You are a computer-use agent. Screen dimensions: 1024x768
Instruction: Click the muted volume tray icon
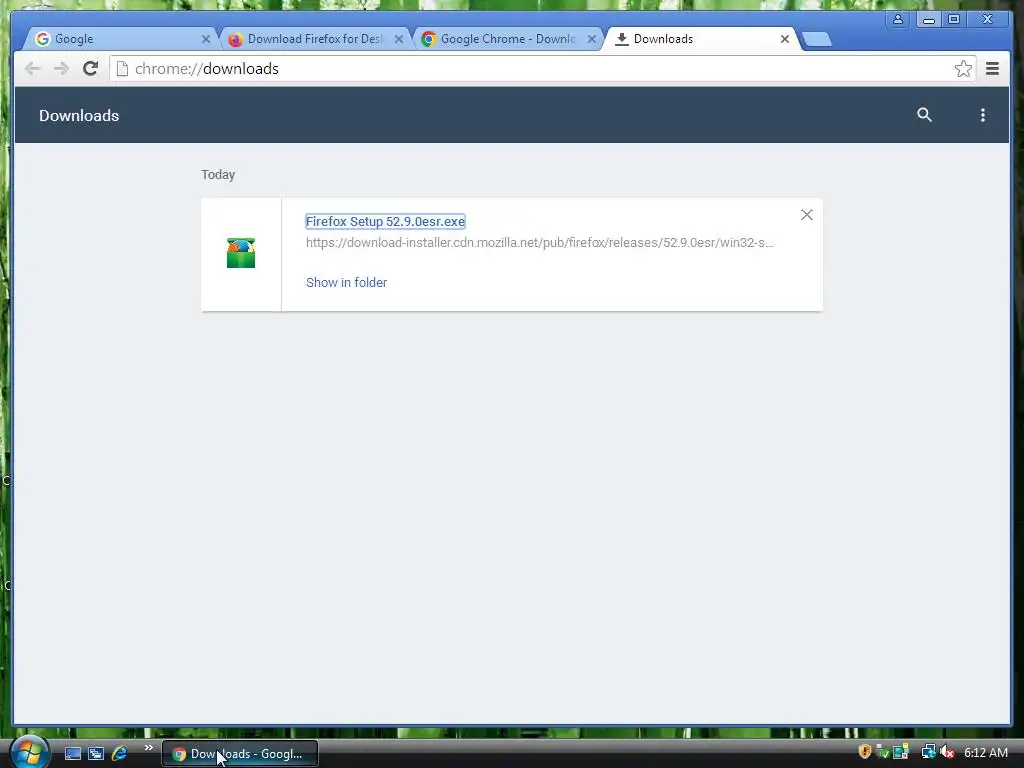point(946,752)
